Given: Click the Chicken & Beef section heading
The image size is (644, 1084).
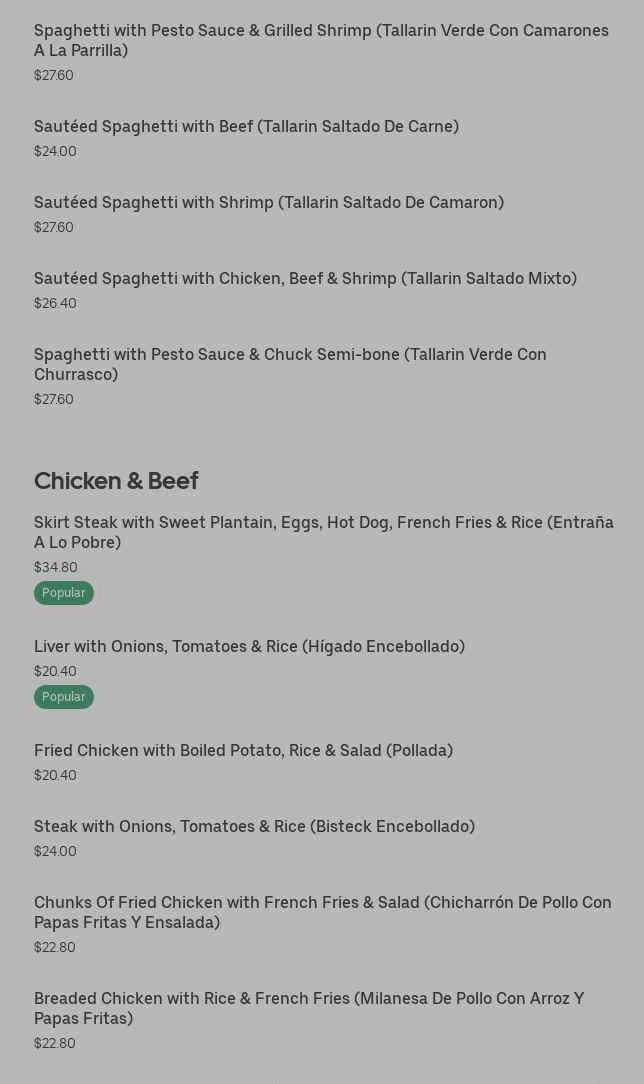Looking at the screenshot, I should 116,481.
